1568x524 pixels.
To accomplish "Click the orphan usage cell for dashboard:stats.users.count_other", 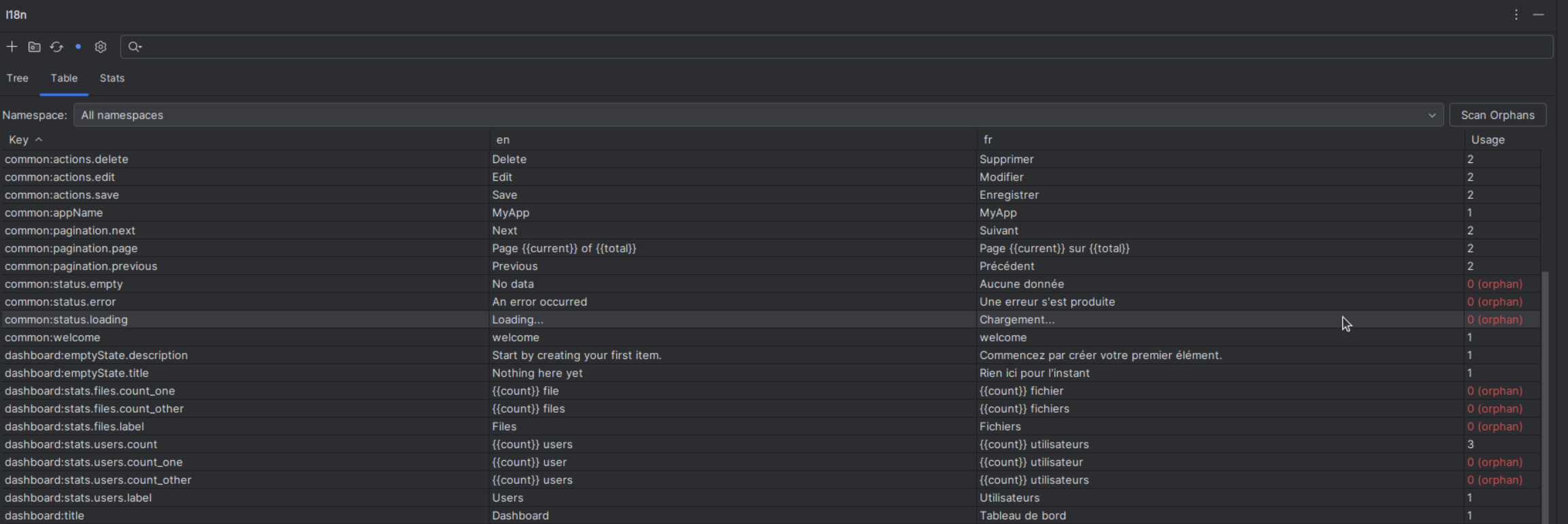I will coord(1495,480).
